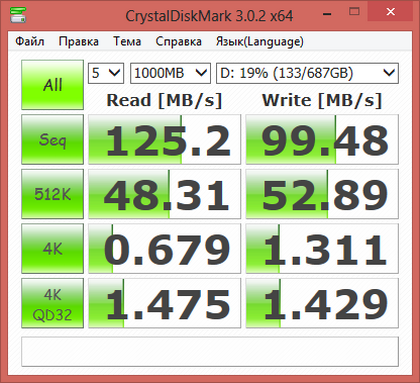The height and width of the screenshot is (383, 420).
Task: Click the Seq read result 125.2
Action: click(x=164, y=139)
